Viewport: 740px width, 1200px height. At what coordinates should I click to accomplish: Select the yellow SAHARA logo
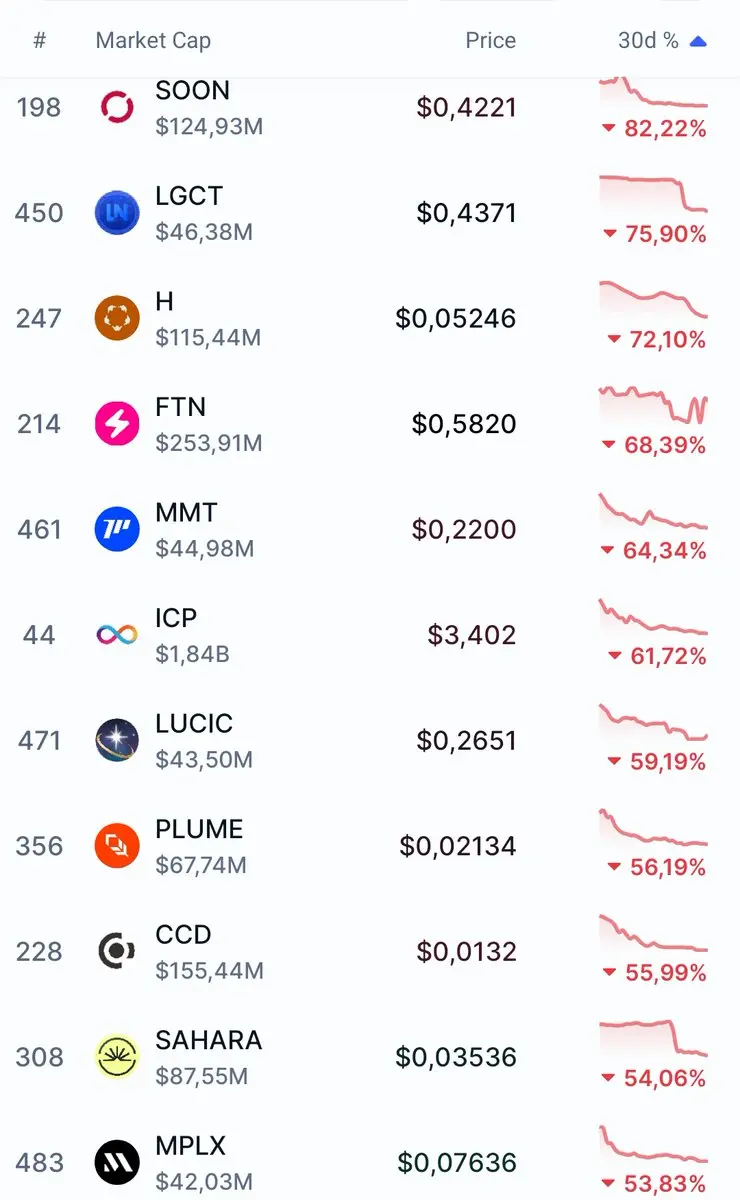tap(117, 1057)
